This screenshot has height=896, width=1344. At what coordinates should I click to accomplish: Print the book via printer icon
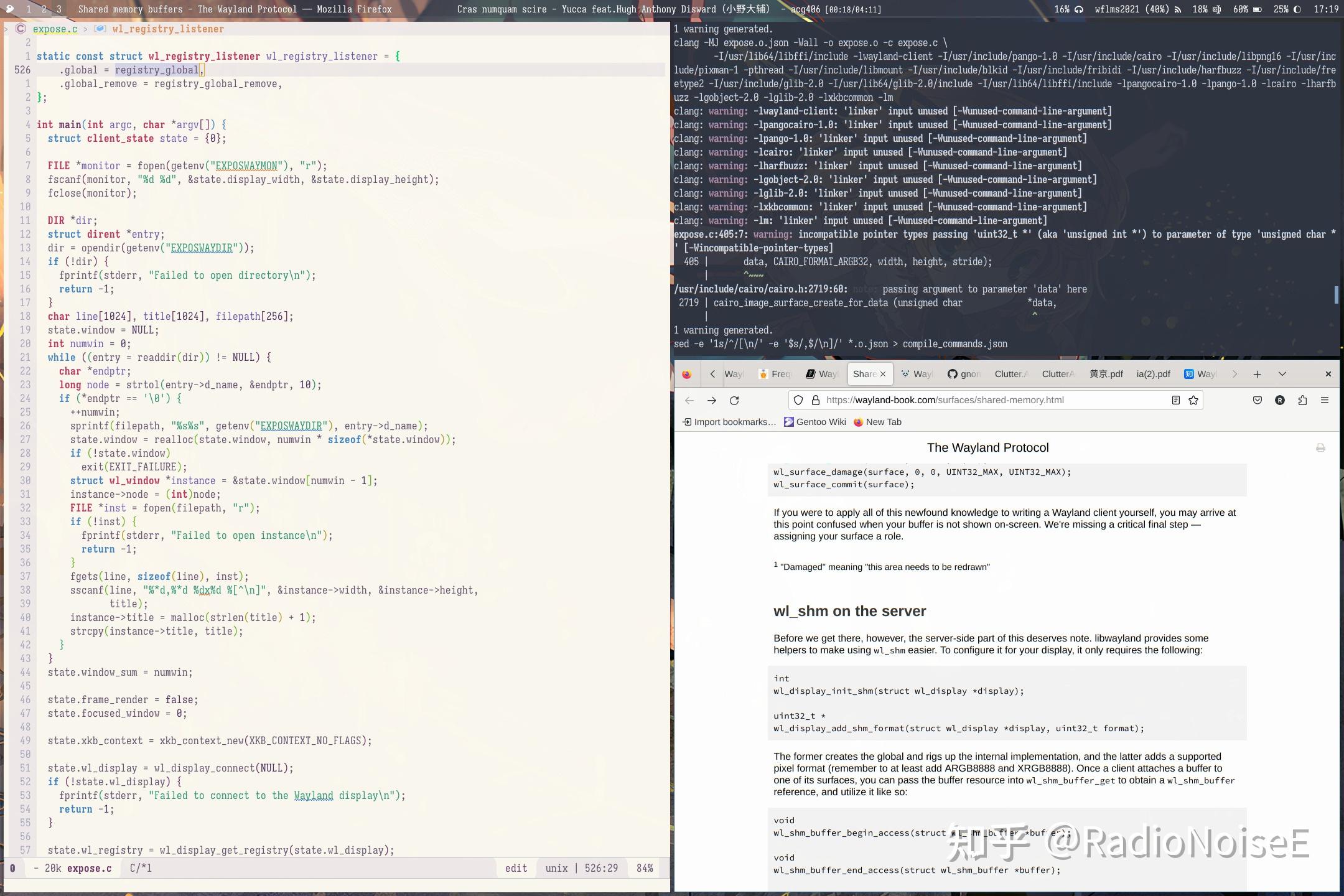1320,448
